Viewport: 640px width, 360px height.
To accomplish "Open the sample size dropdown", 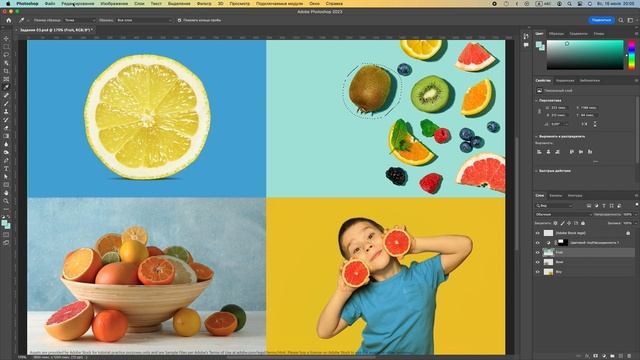I will (80, 20).
